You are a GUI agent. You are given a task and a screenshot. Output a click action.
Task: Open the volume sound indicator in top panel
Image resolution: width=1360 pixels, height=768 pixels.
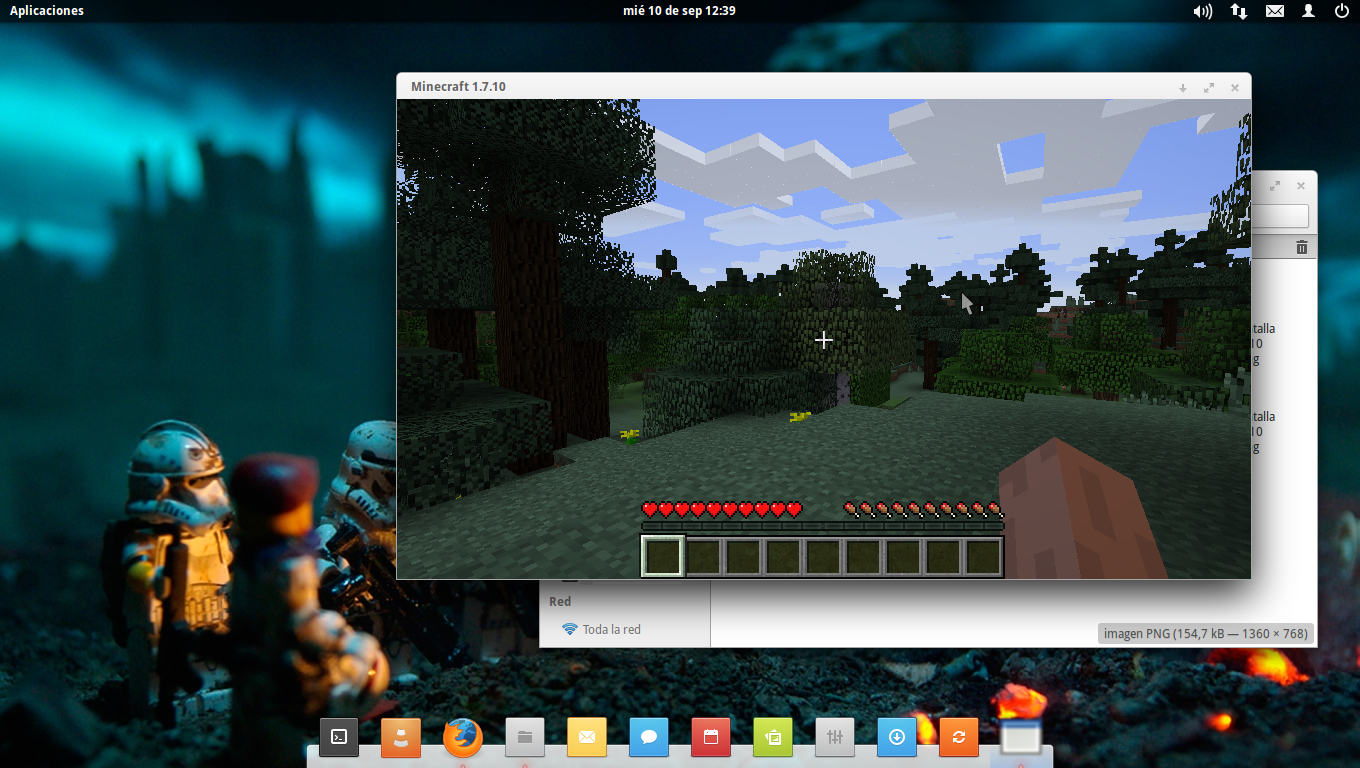pyautogui.click(x=1203, y=11)
